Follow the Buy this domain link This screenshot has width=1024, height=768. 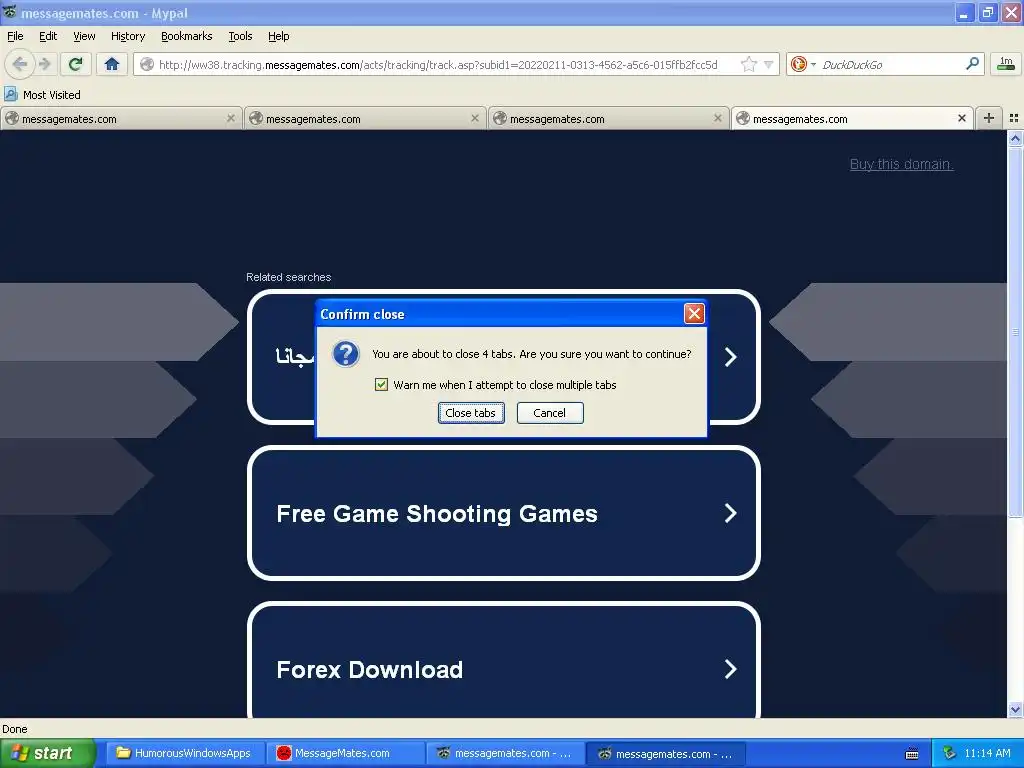click(x=901, y=164)
